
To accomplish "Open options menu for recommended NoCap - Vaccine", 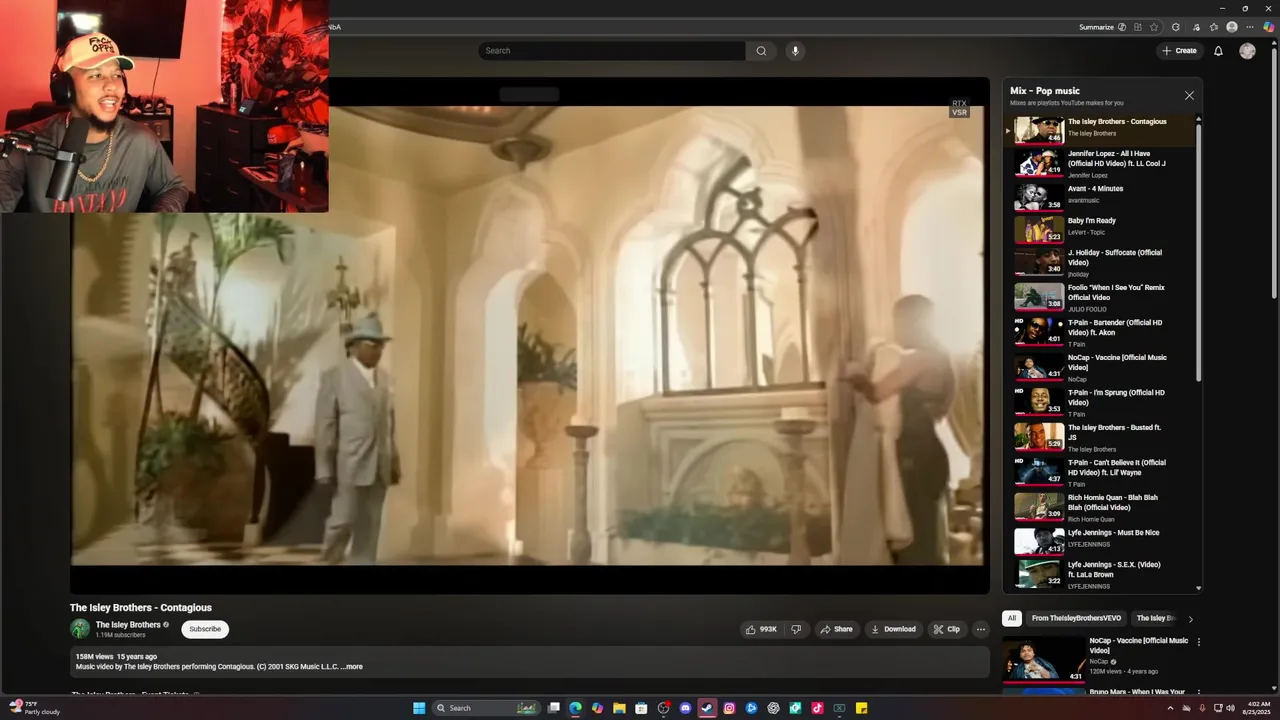I will point(1199,642).
